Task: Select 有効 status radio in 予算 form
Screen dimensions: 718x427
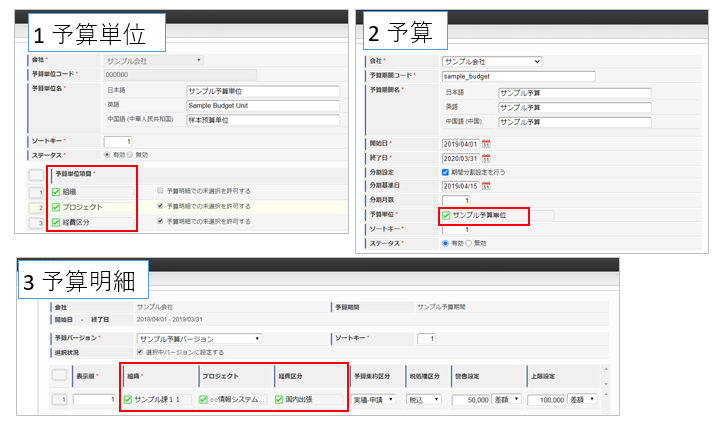Action: (445, 243)
